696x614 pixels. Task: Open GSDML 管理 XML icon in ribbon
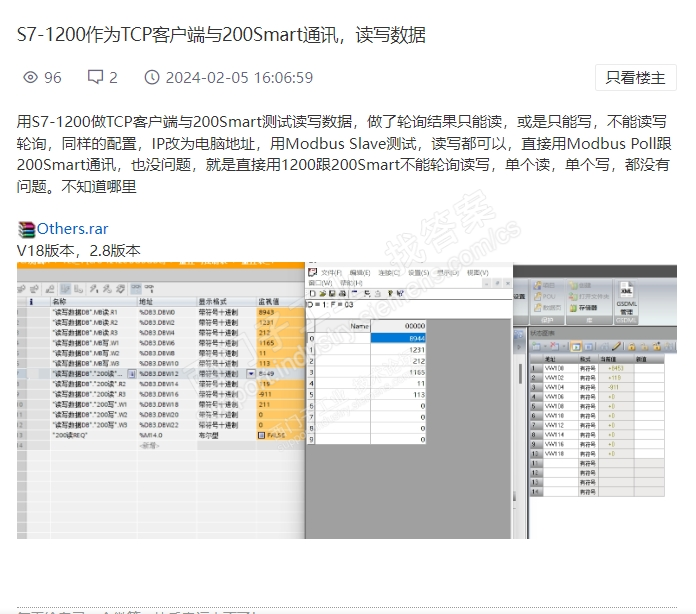(626, 297)
